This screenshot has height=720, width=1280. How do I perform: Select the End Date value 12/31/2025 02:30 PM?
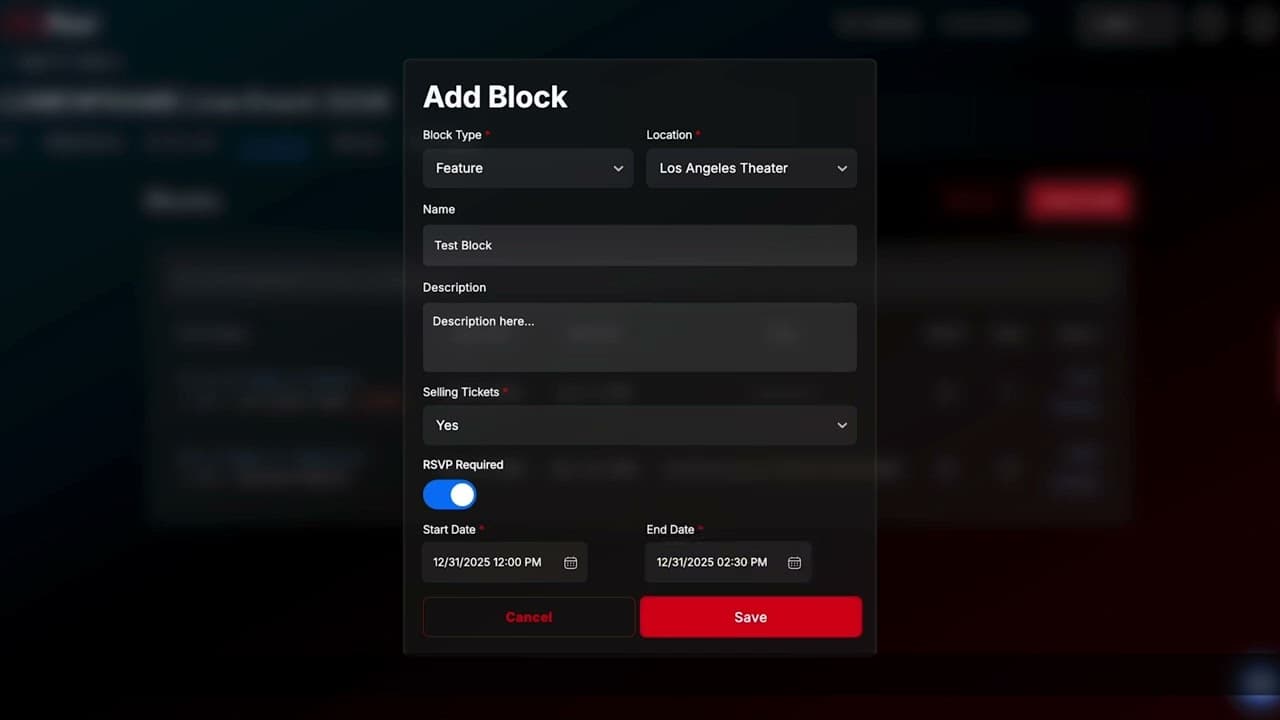[711, 563]
